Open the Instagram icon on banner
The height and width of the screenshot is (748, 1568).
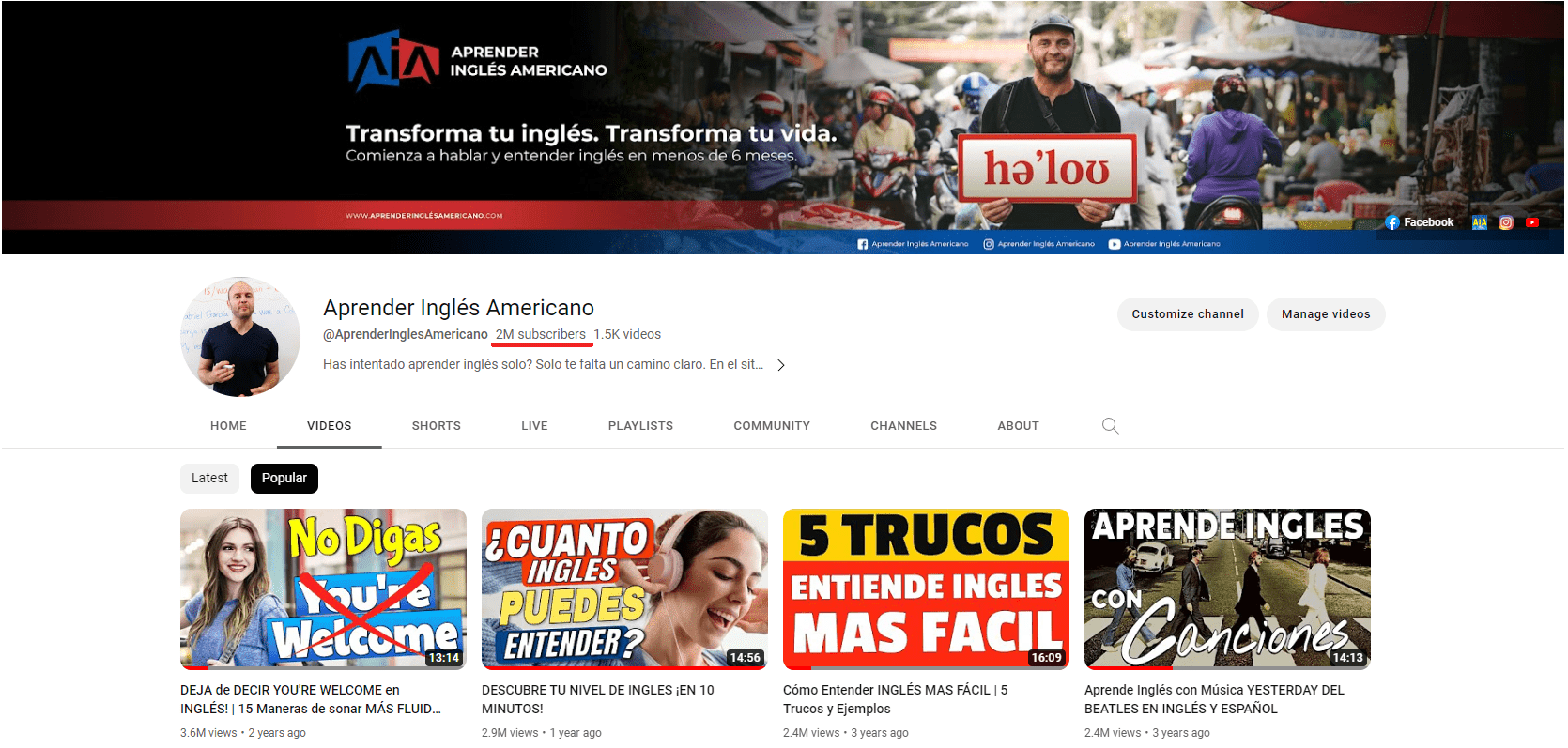(1506, 222)
